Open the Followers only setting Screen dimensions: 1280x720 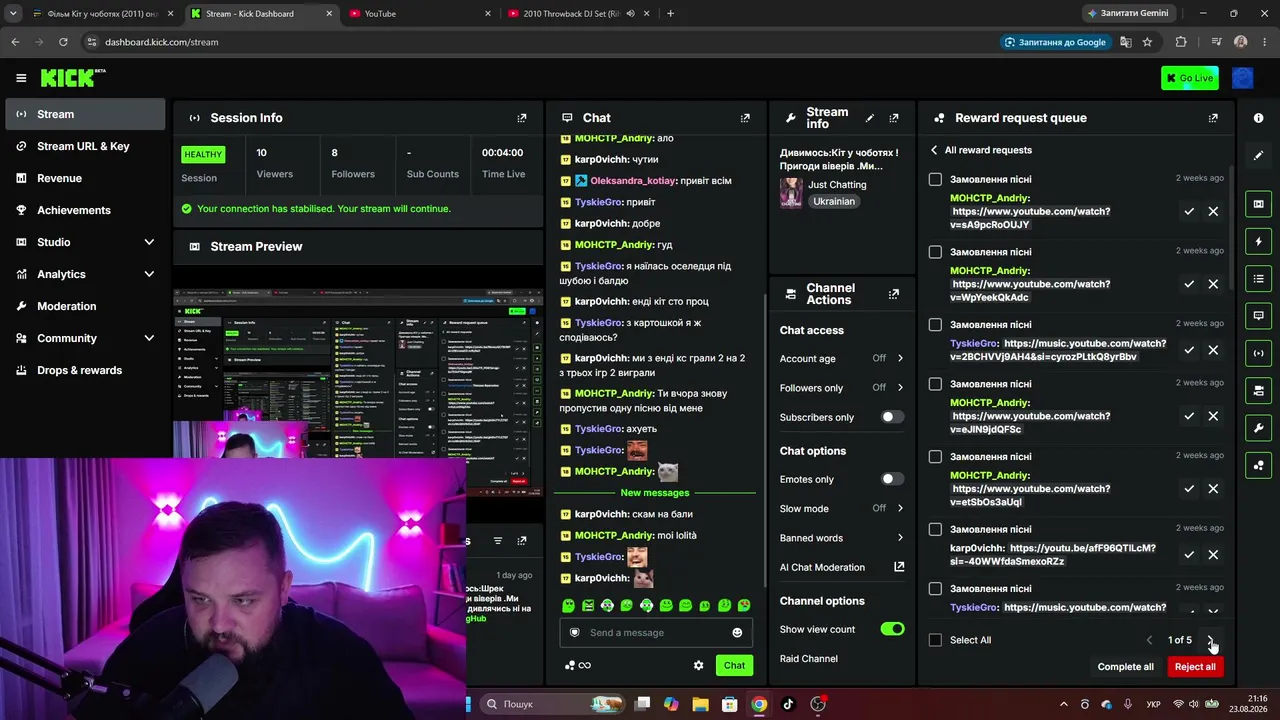(x=842, y=388)
